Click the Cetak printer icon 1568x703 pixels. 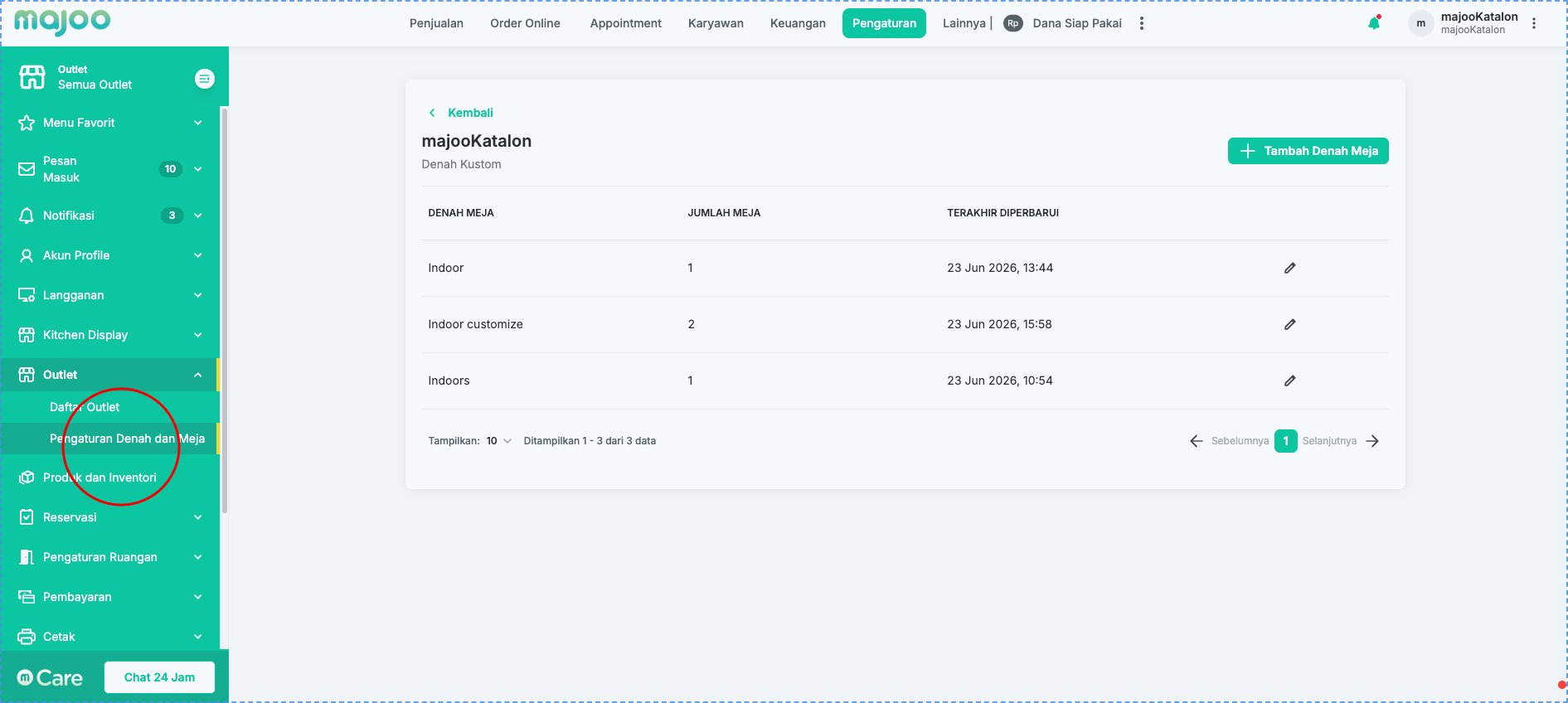(27, 637)
